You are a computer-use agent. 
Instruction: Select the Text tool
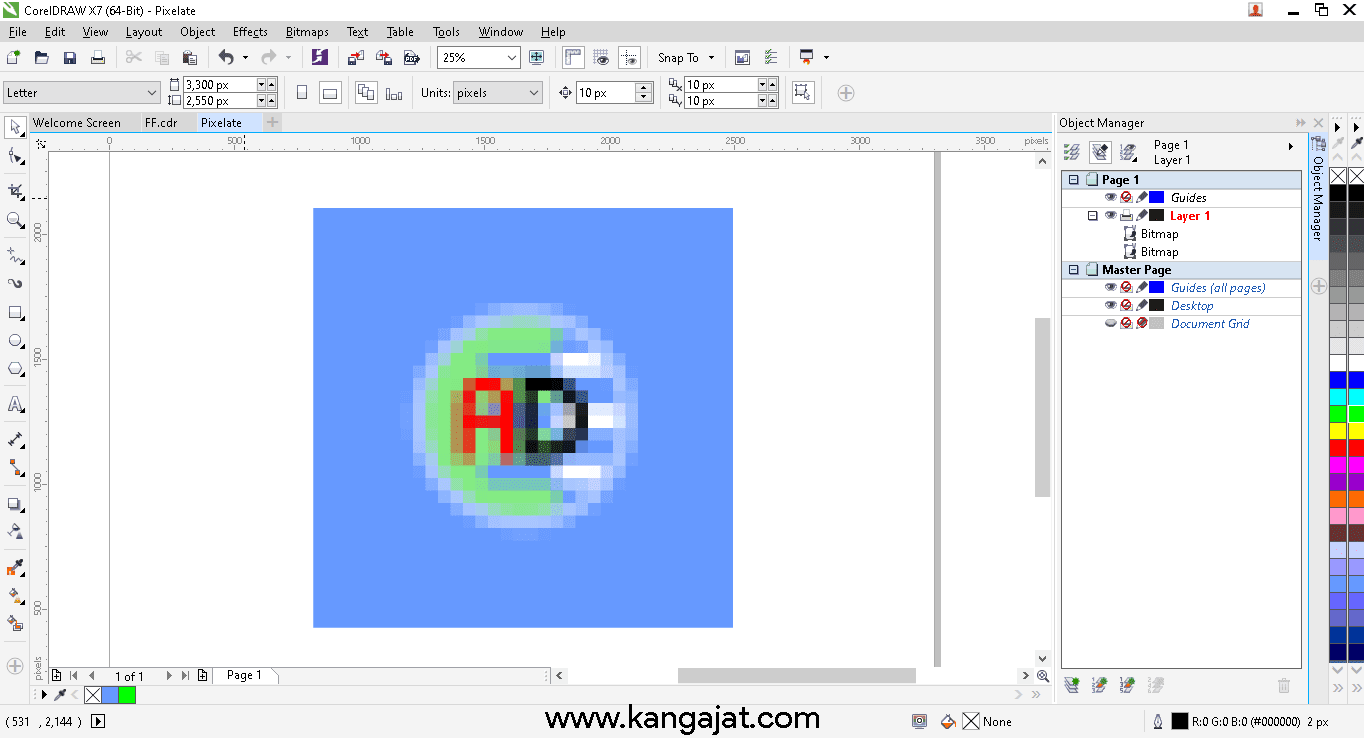point(15,405)
